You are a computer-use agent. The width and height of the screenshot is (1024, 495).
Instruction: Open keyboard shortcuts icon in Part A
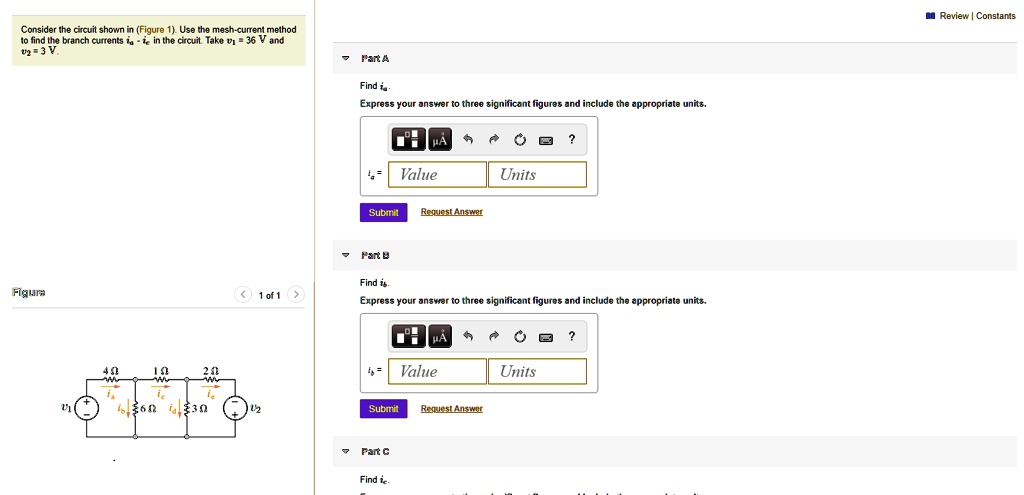545,140
